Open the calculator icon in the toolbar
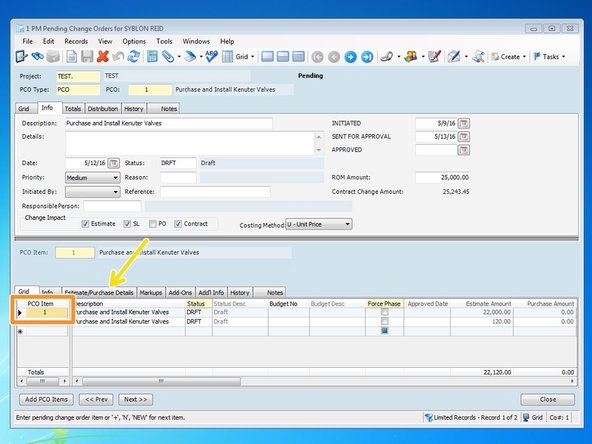This screenshot has width=592, height=444. [152, 57]
